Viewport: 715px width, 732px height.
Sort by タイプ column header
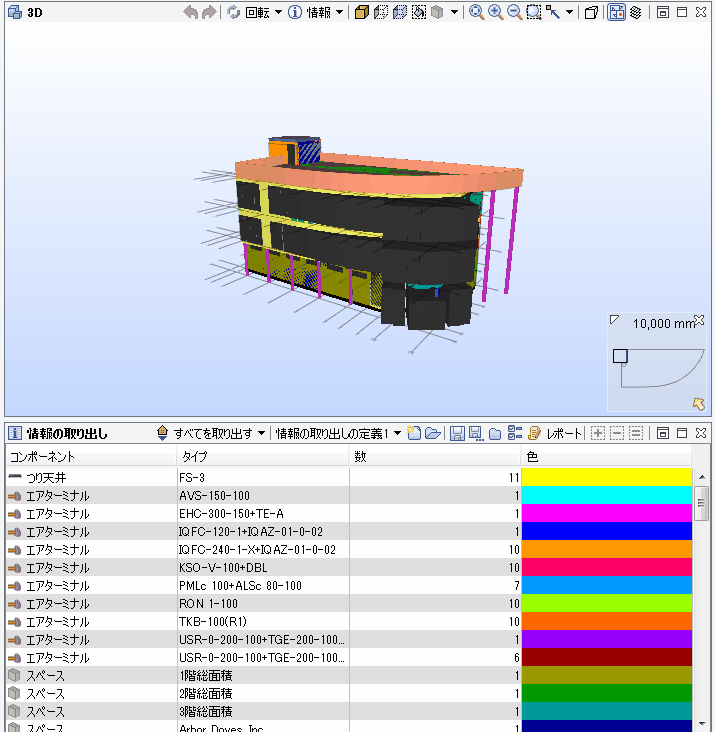click(x=263, y=457)
